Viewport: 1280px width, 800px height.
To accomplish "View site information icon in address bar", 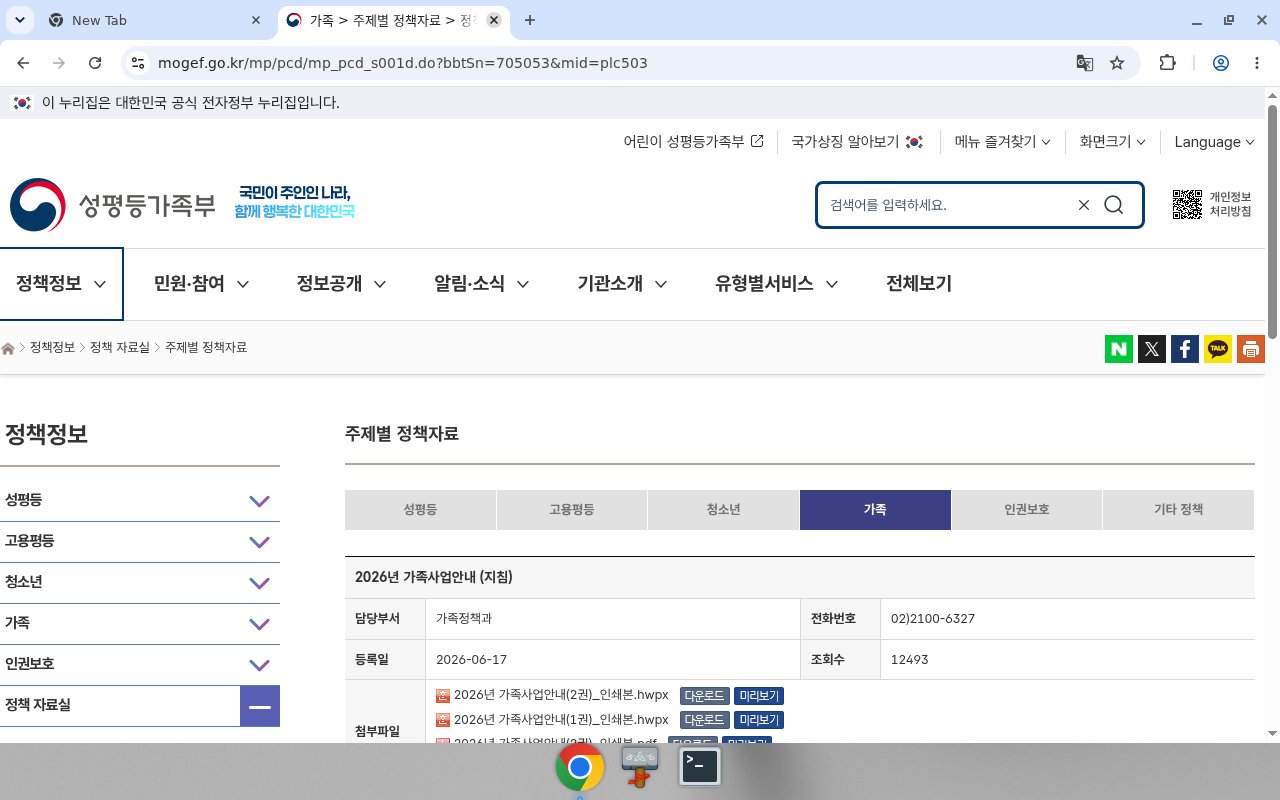I will (138, 63).
